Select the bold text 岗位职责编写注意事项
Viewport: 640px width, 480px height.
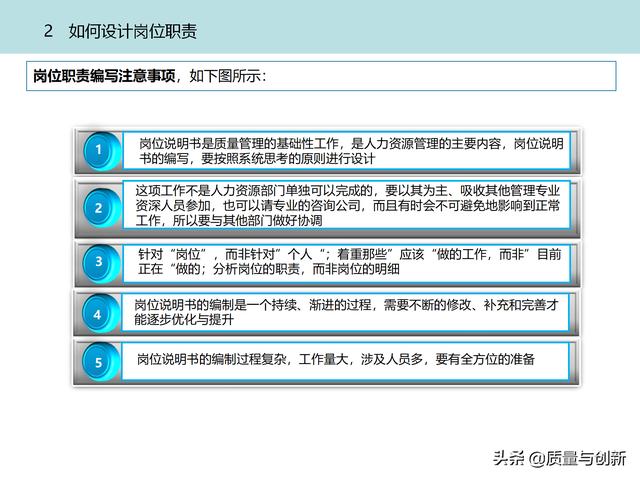(x=103, y=77)
